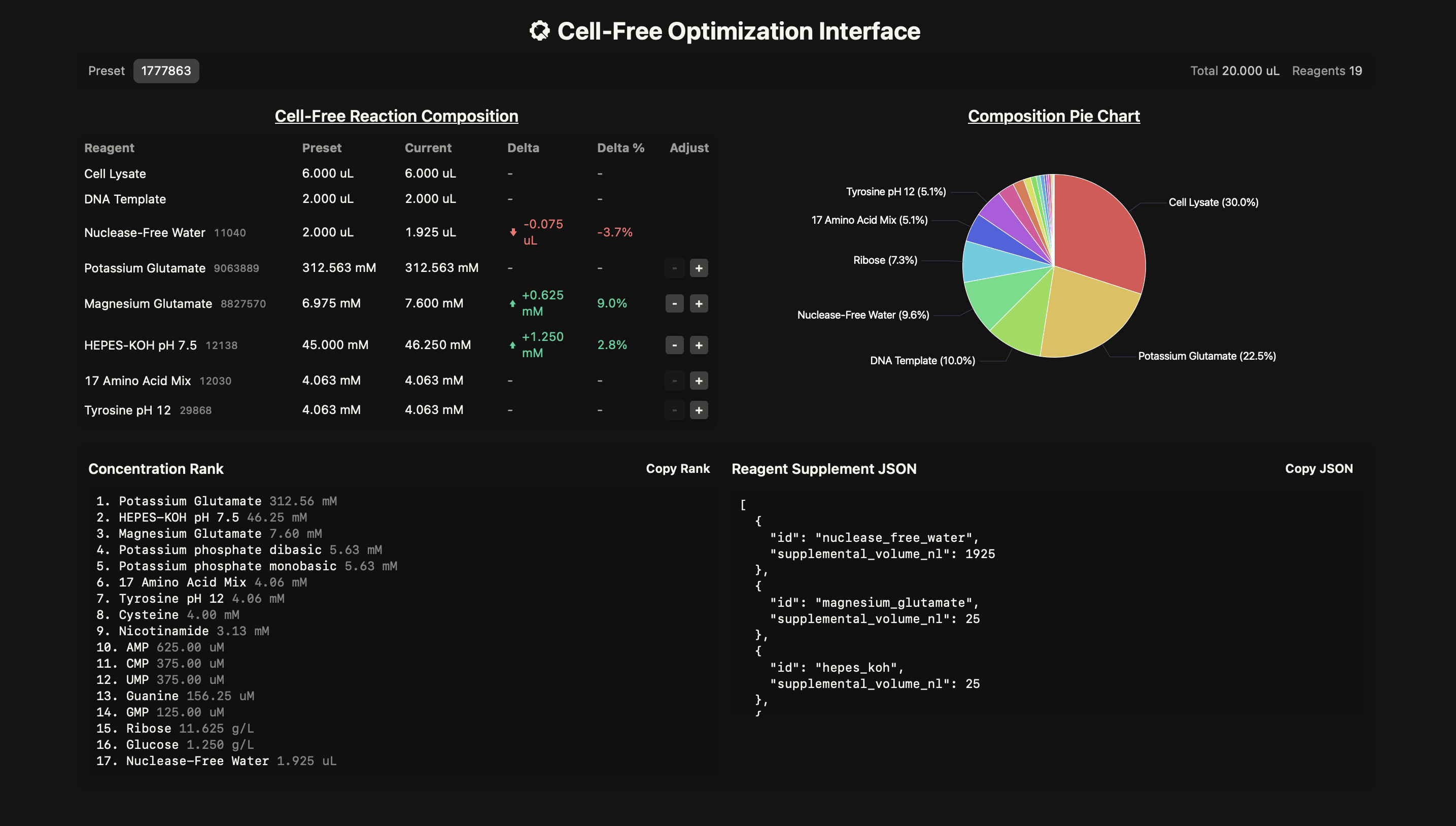Image resolution: width=1456 pixels, height=826 pixels.
Task: Decrease HEPES-KOH pH 7.5 with minus
Action: [674, 345]
